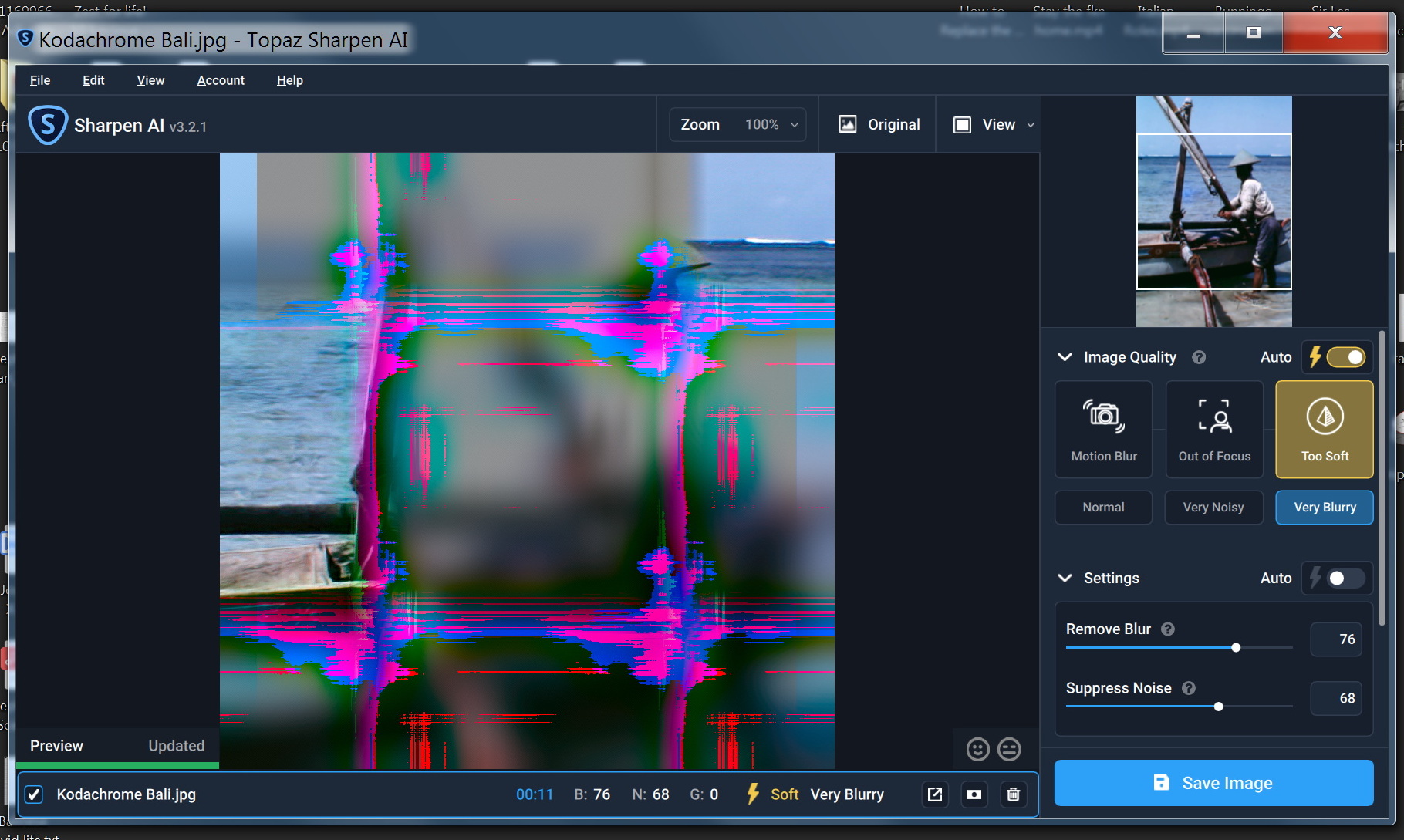
Task: Click the neutral face feedback icon
Action: pyautogui.click(x=1009, y=749)
